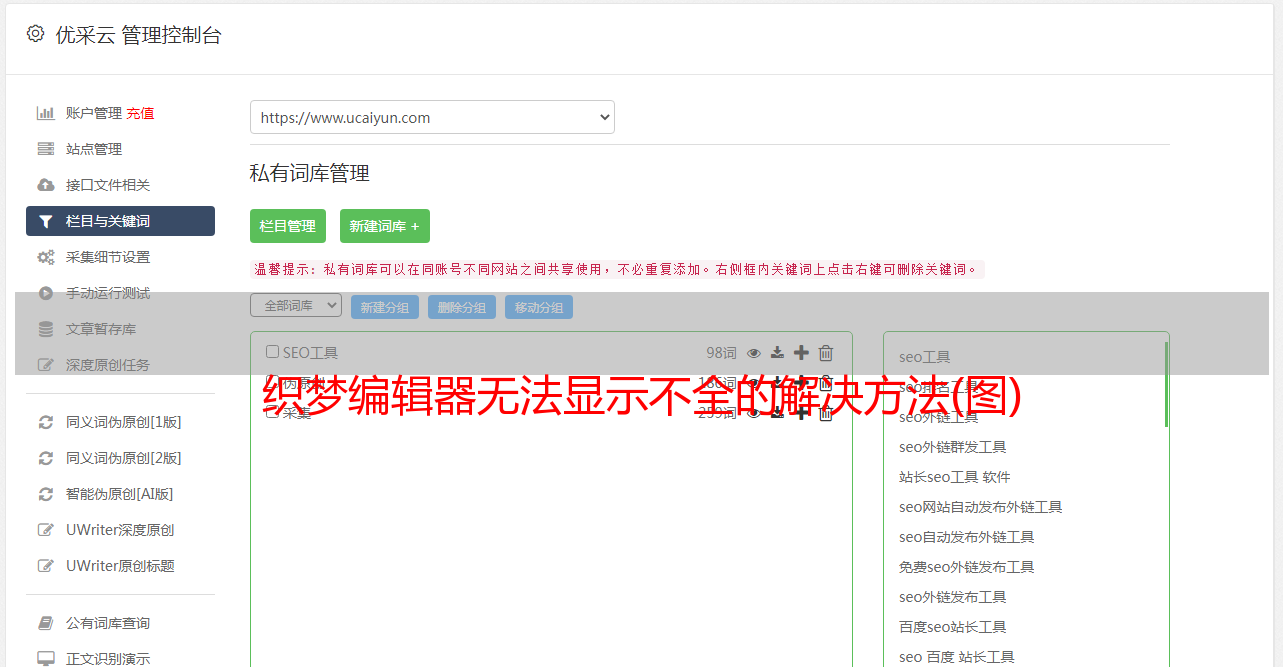1283x667 pixels.
Task: Click the funnel icon for 栏目与关键词
Action: coord(46,221)
